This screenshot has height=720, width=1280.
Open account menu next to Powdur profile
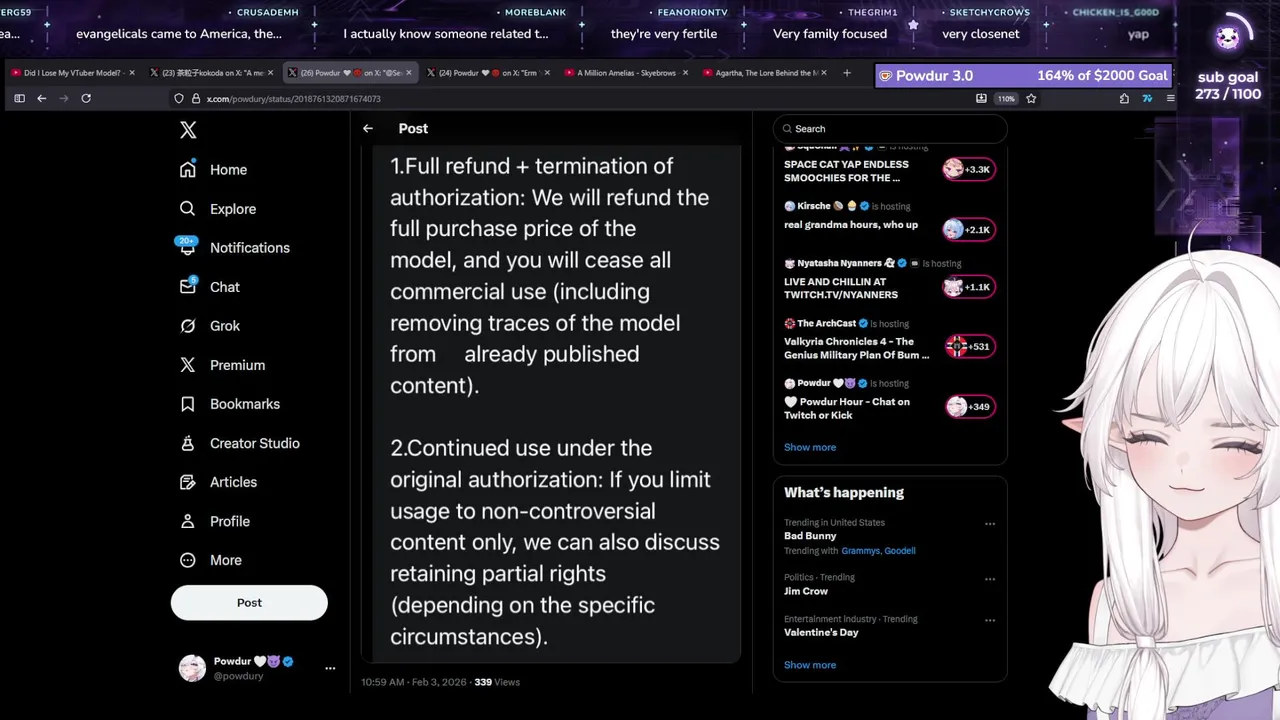coord(330,668)
